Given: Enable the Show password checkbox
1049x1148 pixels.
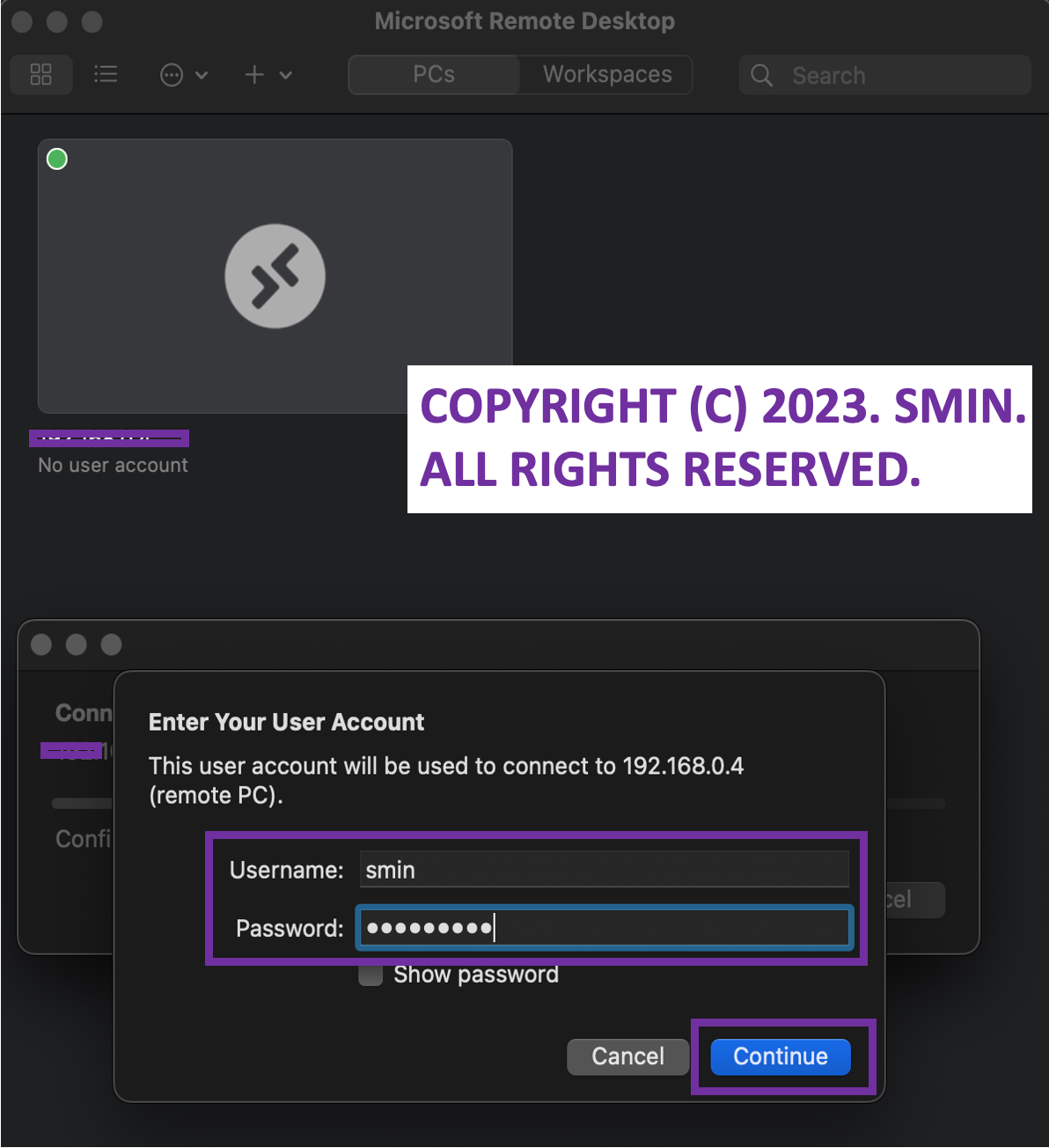Looking at the screenshot, I should [x=370, y=975].
